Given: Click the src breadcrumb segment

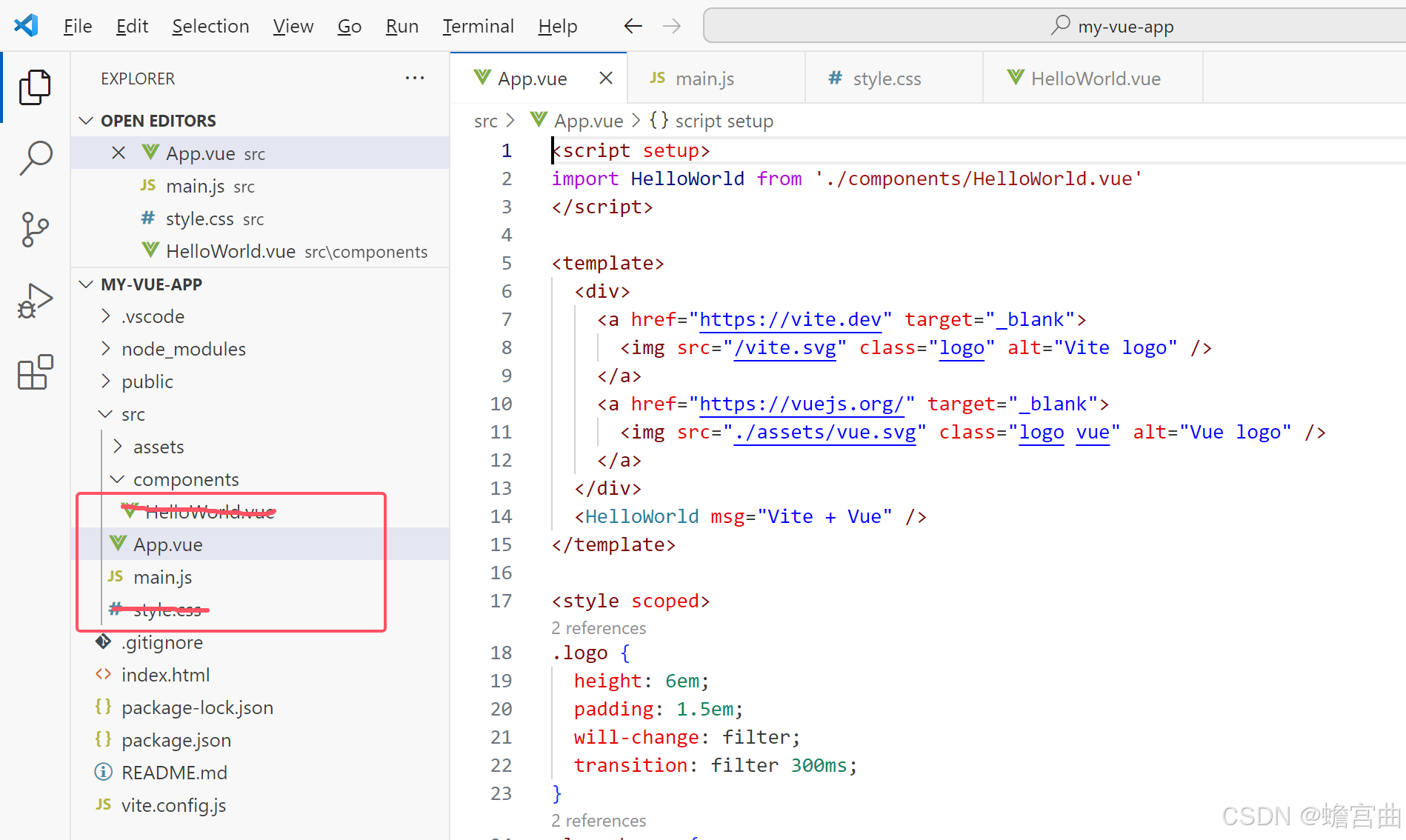Looking at the screenshot, I should tap(486, 121).
